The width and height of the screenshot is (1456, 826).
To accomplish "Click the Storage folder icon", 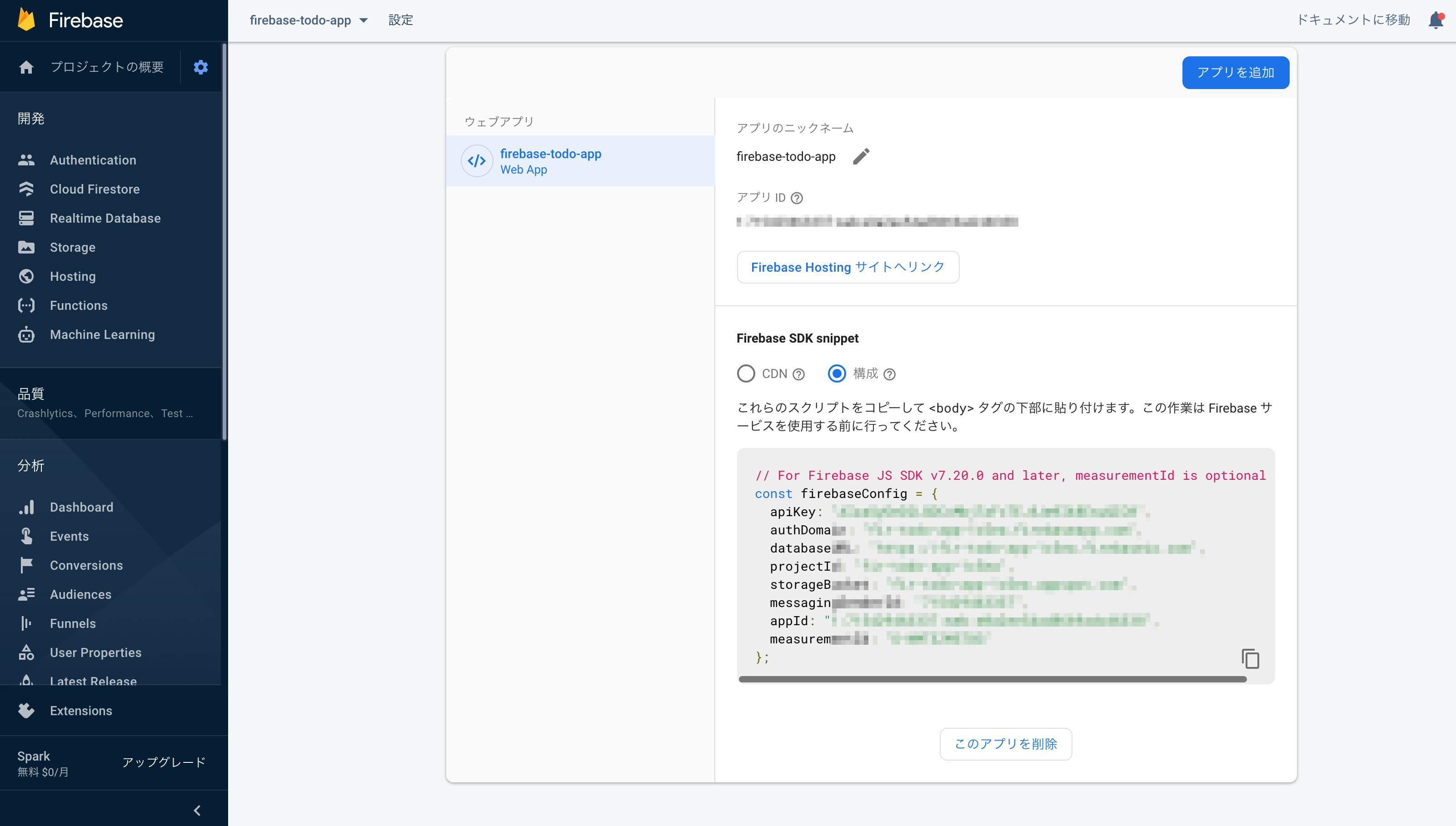I will pyautogui.click(x=26, y=247).
